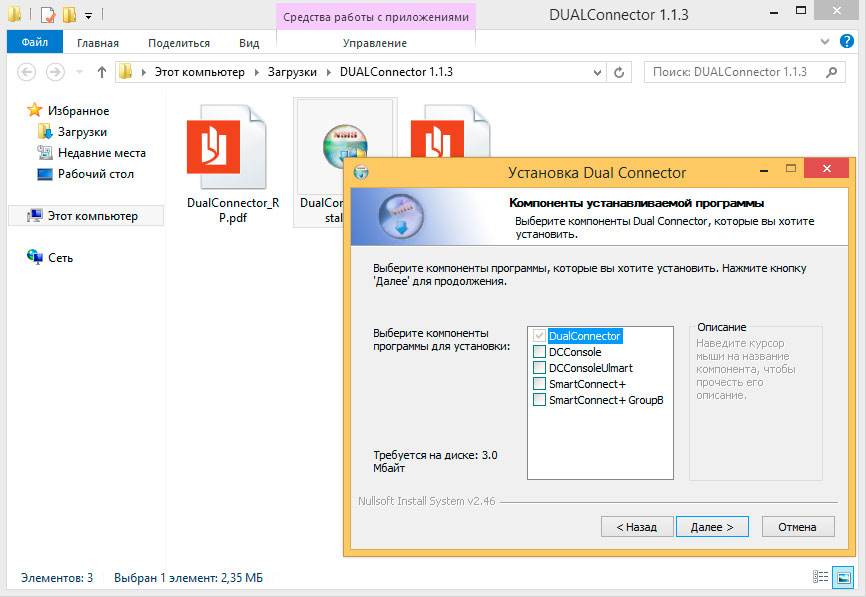Image resolution: width=866 pixels, height=597 pixels.
Task: Click the Отмена button
Action: (x=798, y=527)
